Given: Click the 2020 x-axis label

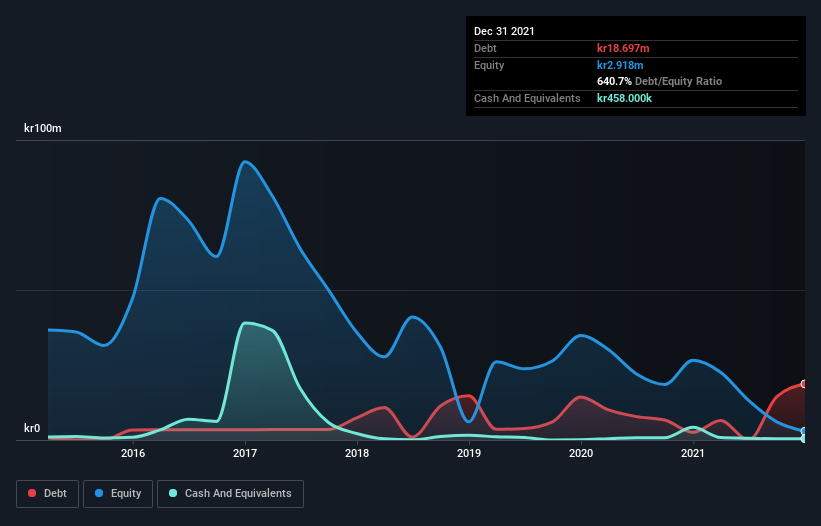Looking at the screenshot, I should click(581, 453).
